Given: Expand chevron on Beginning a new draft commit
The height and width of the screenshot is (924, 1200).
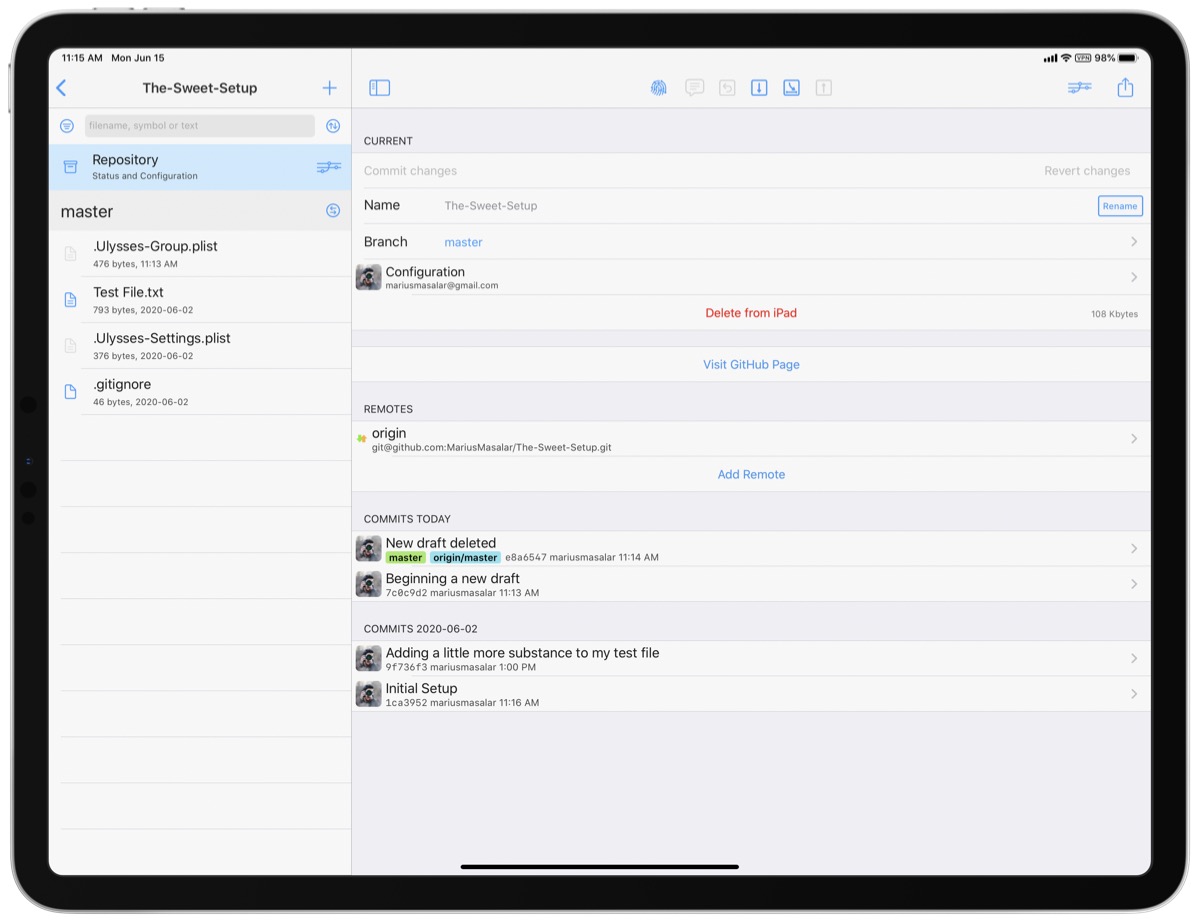Looking at the screenshot, I should click(1134, 584).
